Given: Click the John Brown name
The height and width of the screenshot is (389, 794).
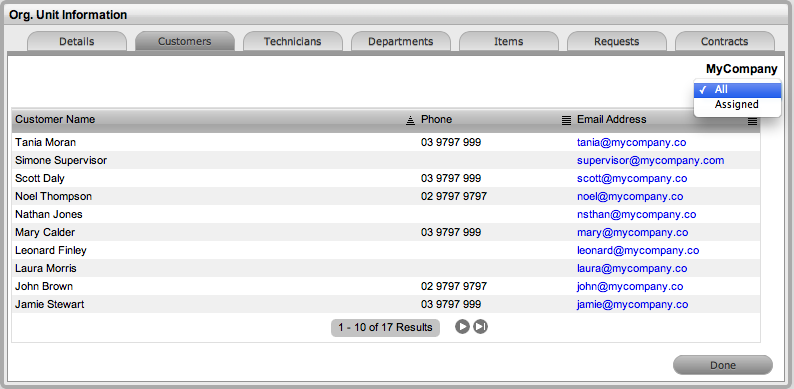Looking at the screenshot, I should point(44,287).
